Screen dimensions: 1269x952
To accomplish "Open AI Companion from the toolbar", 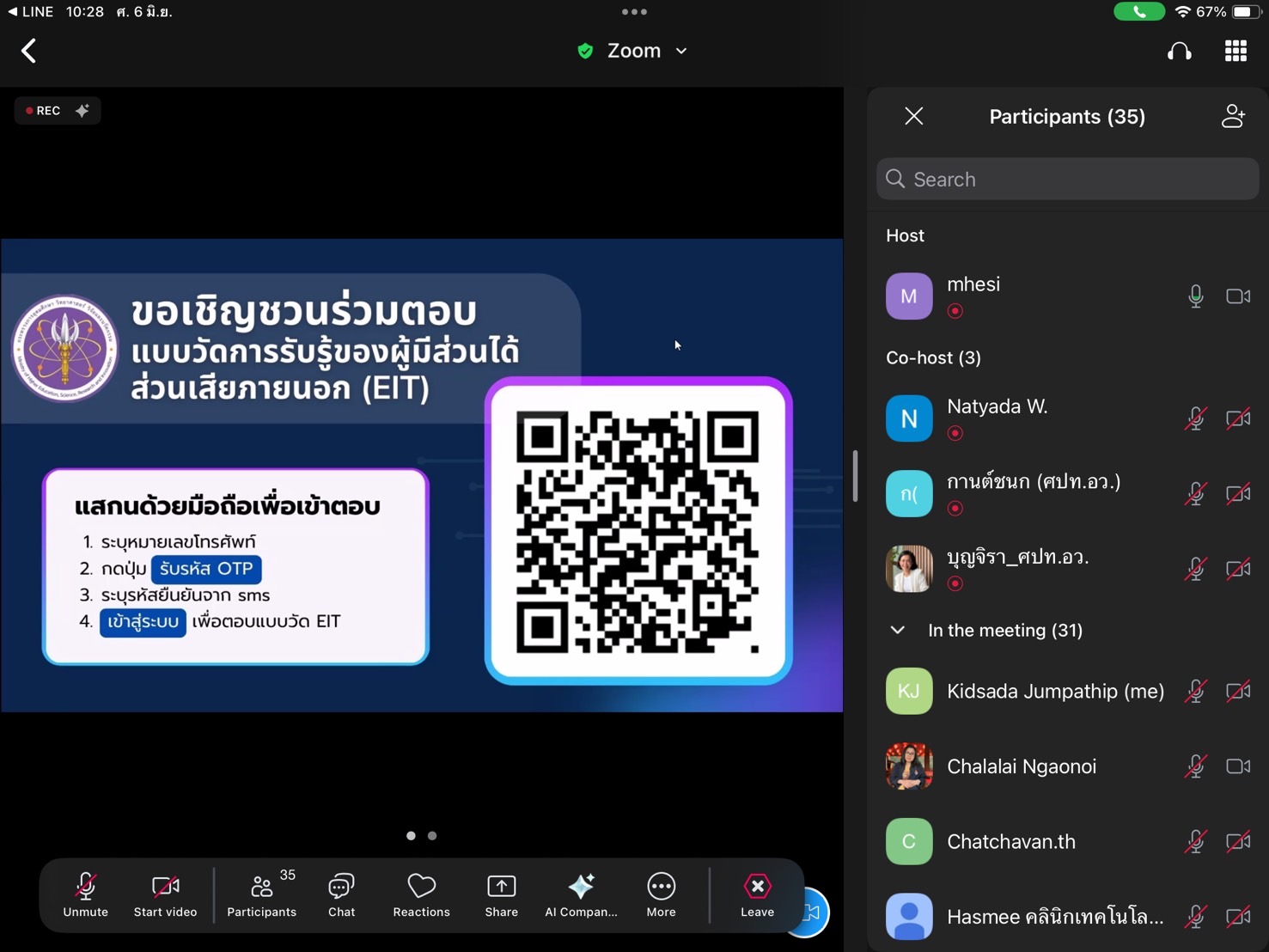I will point(581,894).
